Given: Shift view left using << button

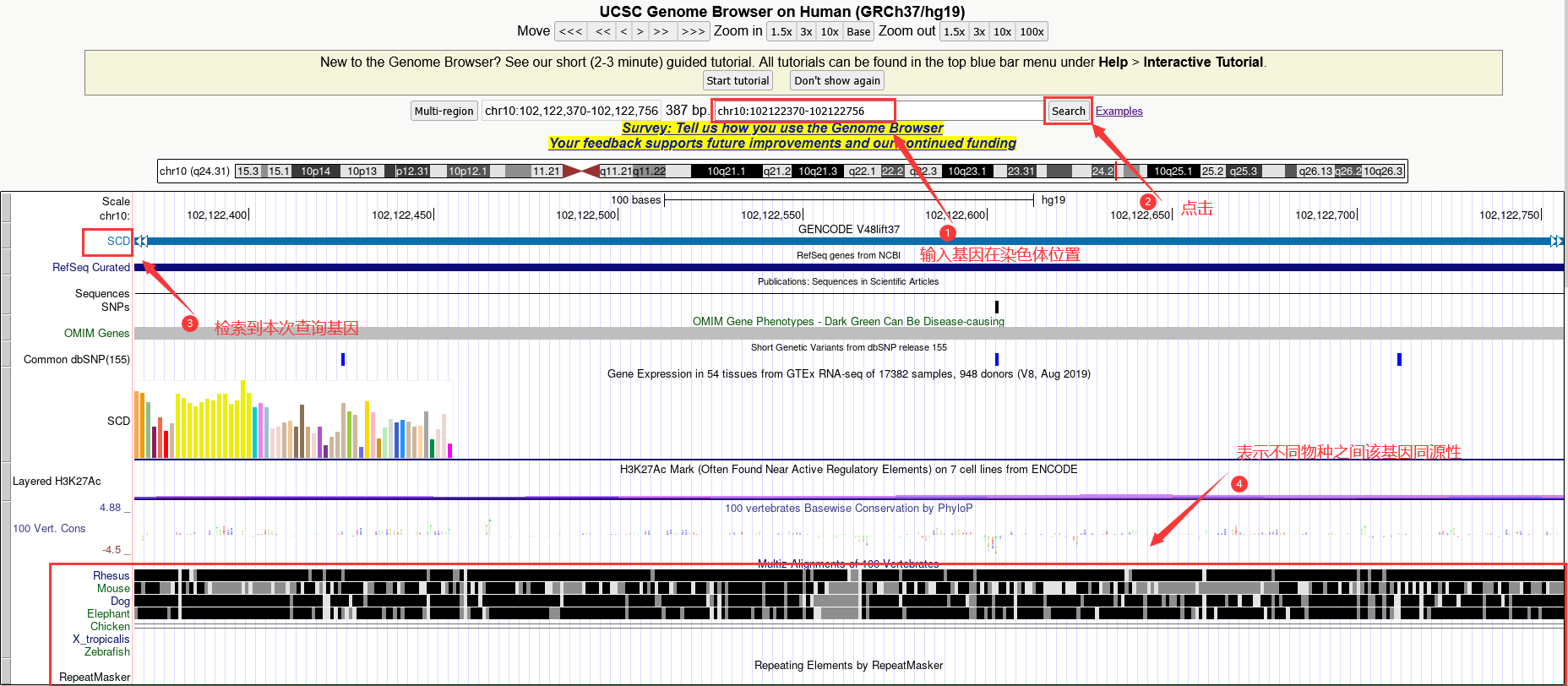Looking at the screenshot, I should (x=602, y=32).
